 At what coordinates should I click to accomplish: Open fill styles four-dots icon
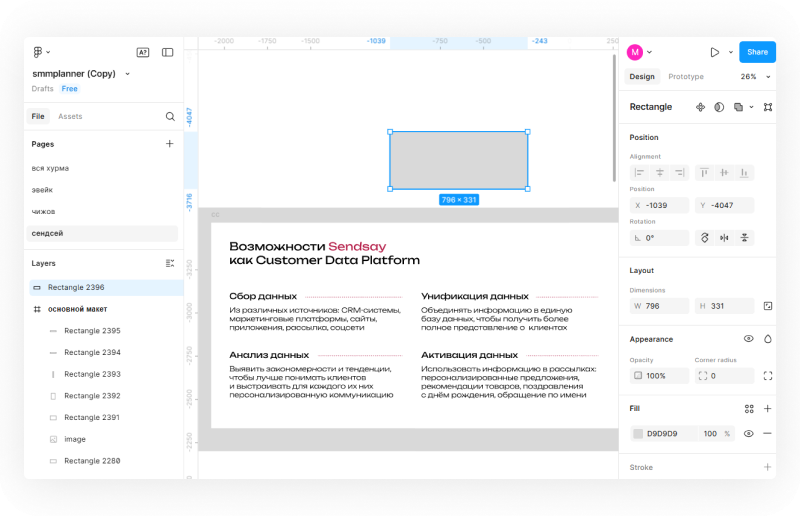(x=748, y=408)
